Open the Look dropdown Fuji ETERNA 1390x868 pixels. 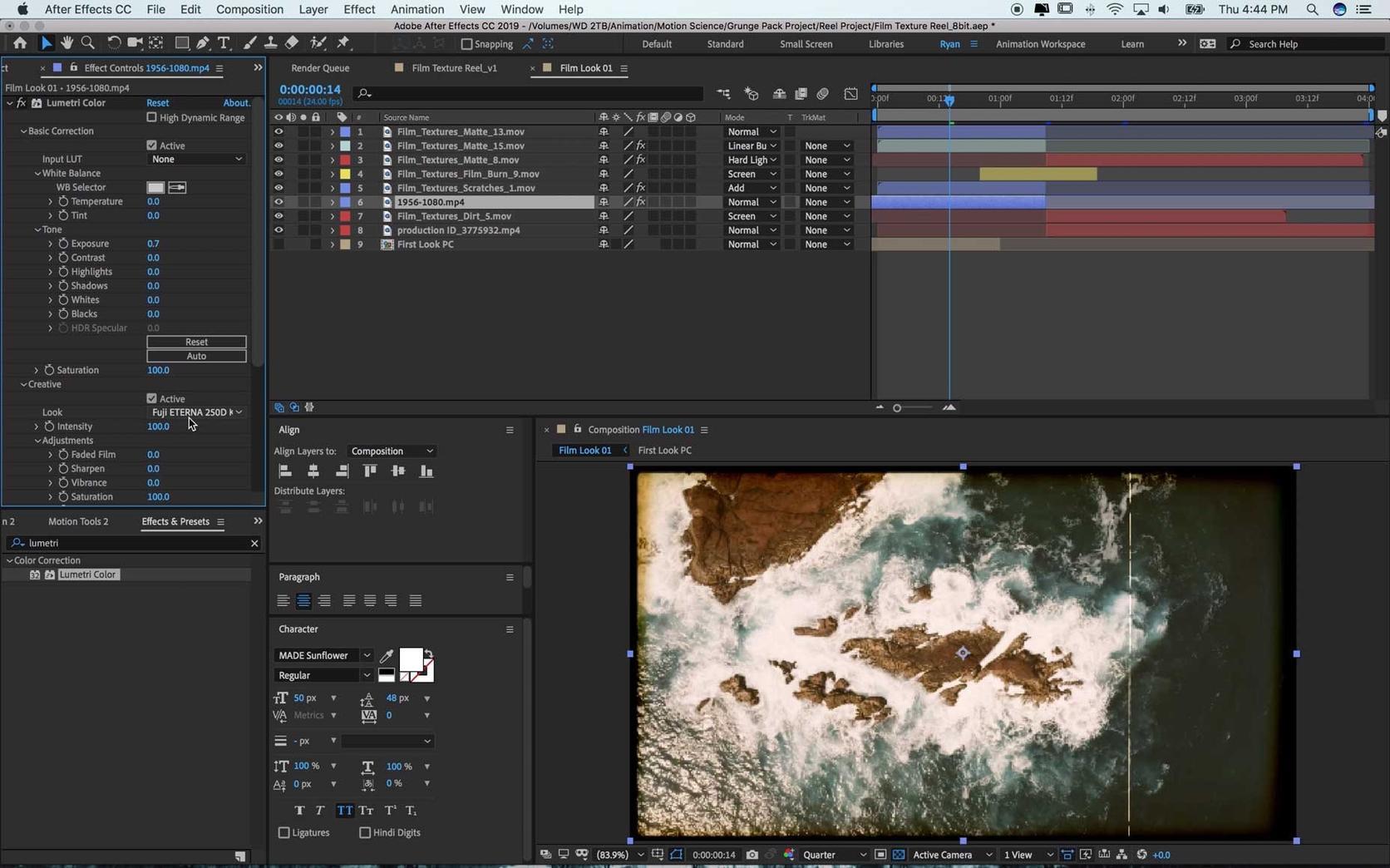196,412
